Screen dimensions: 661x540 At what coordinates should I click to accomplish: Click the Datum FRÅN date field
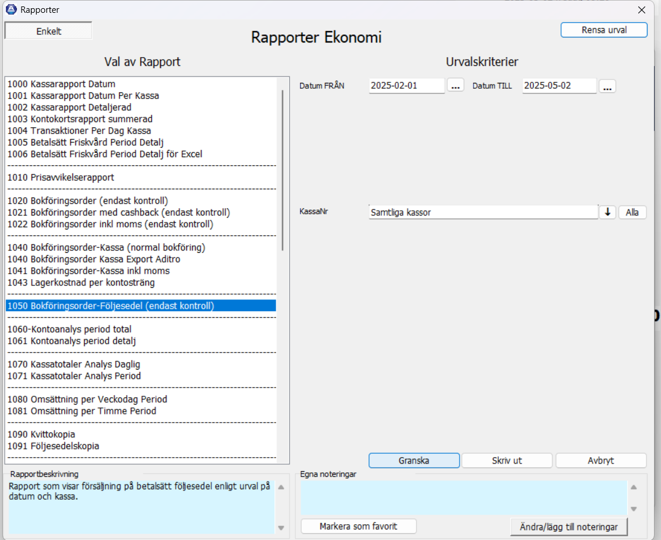click(406, 86)
